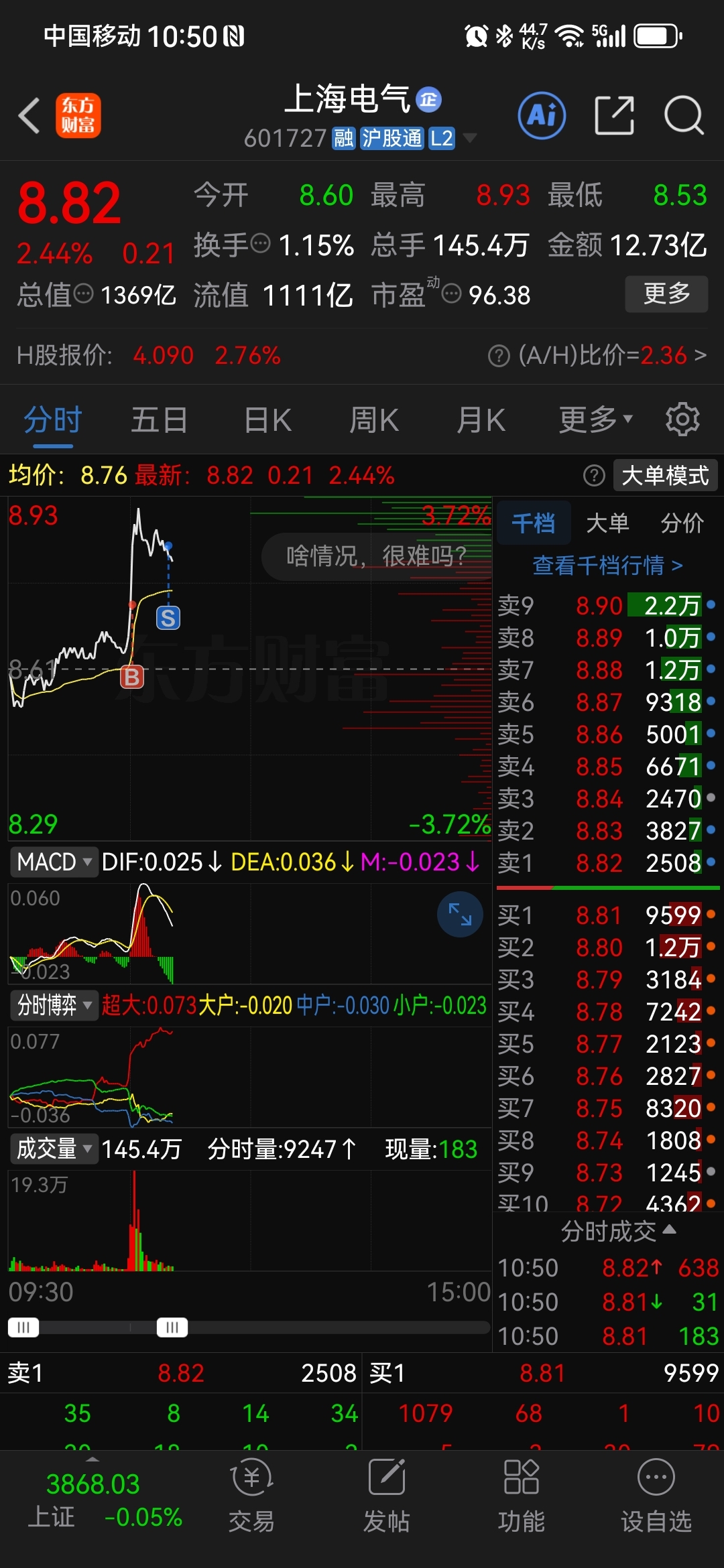Tap help icon beside (A/H)比价
This screenshot has width=724, height=1568.
click(499, 355)
